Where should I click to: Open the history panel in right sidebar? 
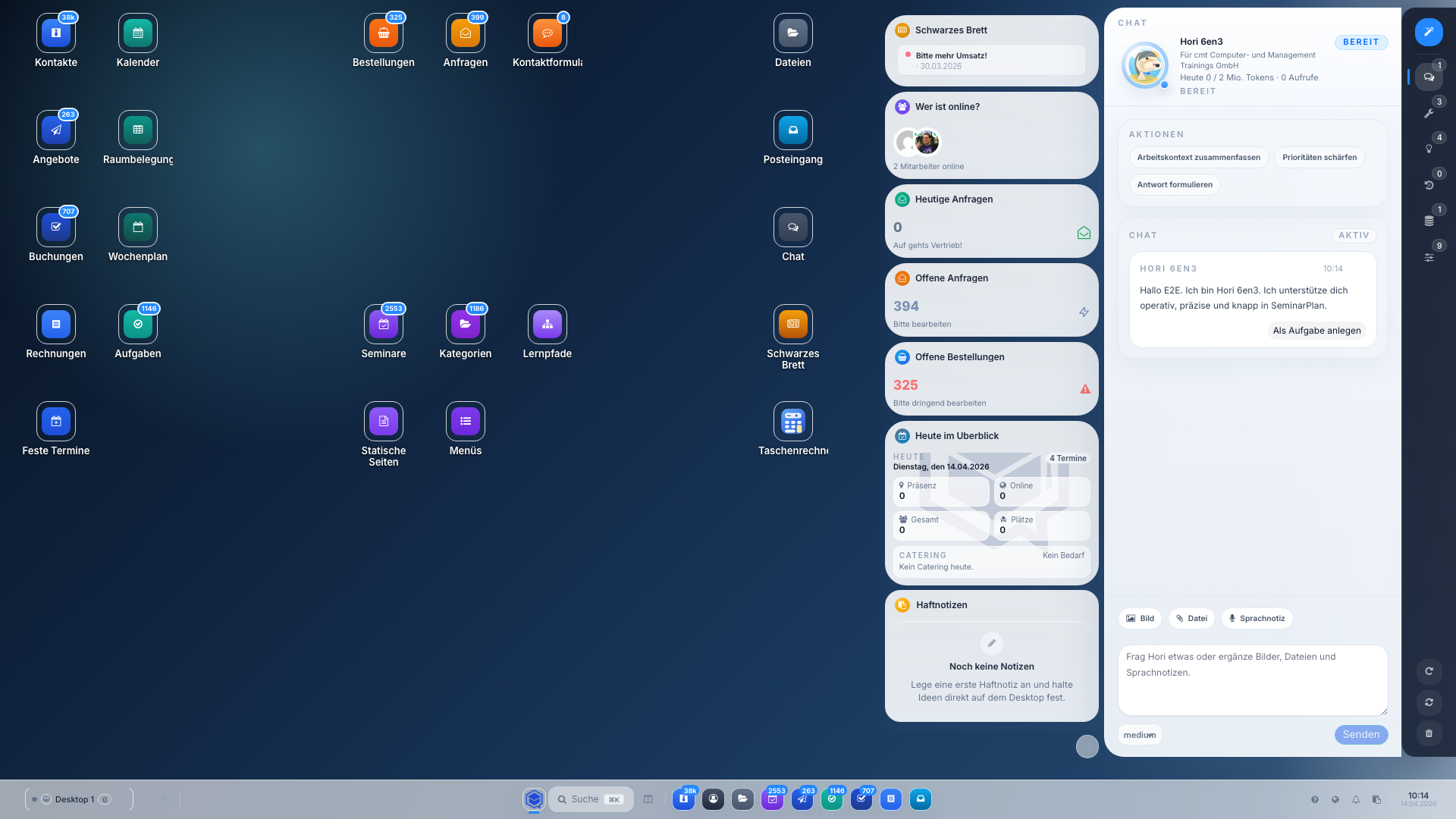click(x=1429, y=184)
